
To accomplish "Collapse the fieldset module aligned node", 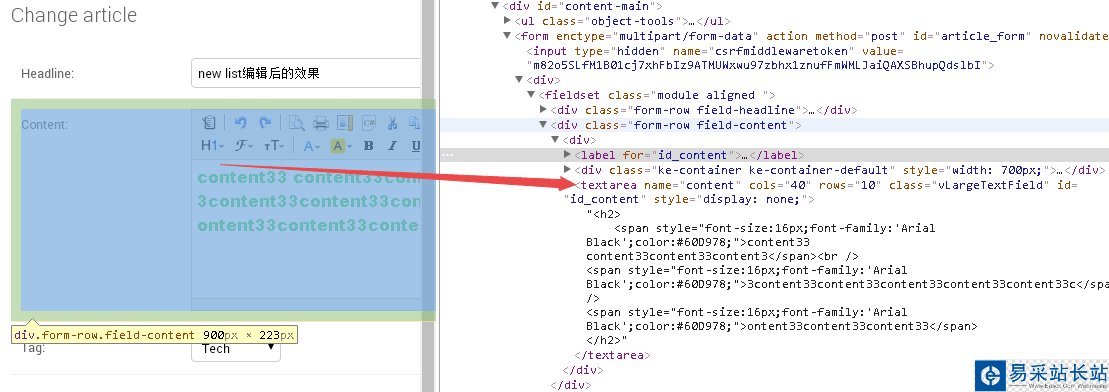I will [530, 95].
